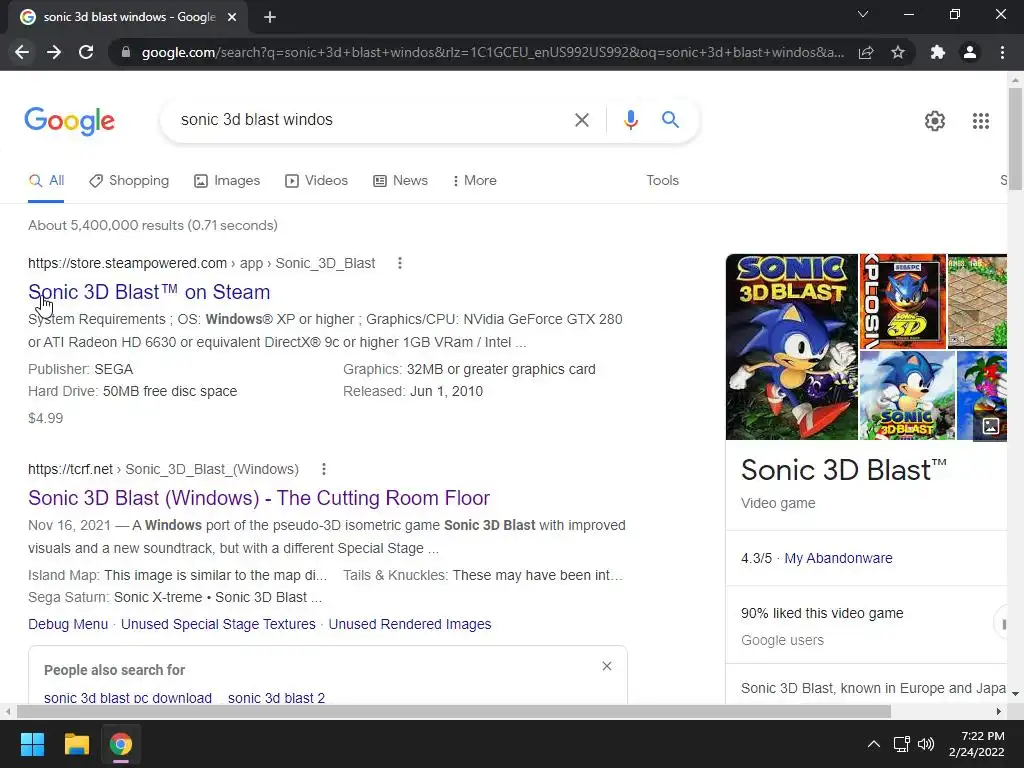The height and width of the screenshot is (768, 1024).
Task: Open network status tray icon
Action: pyautogui.click(x=902, y=744)
